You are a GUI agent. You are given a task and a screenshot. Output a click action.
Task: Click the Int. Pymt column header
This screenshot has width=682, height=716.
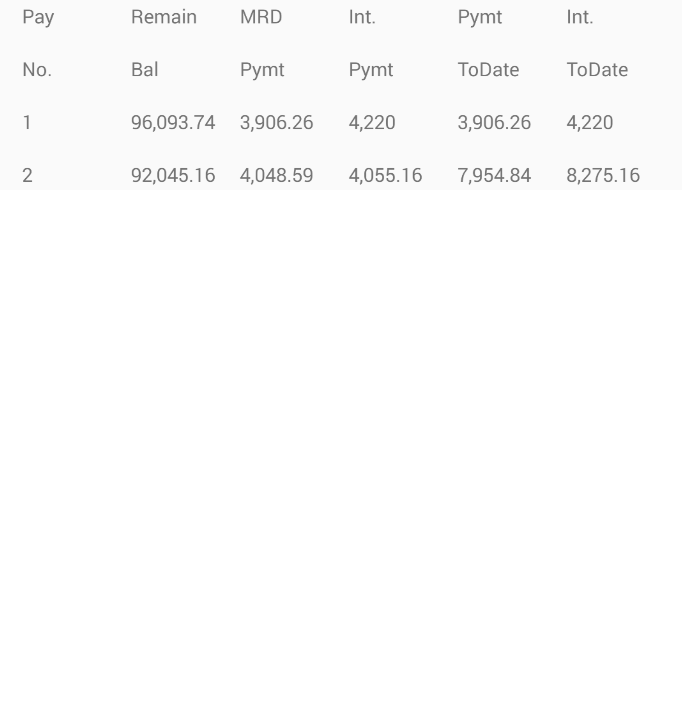click(370, 43)
